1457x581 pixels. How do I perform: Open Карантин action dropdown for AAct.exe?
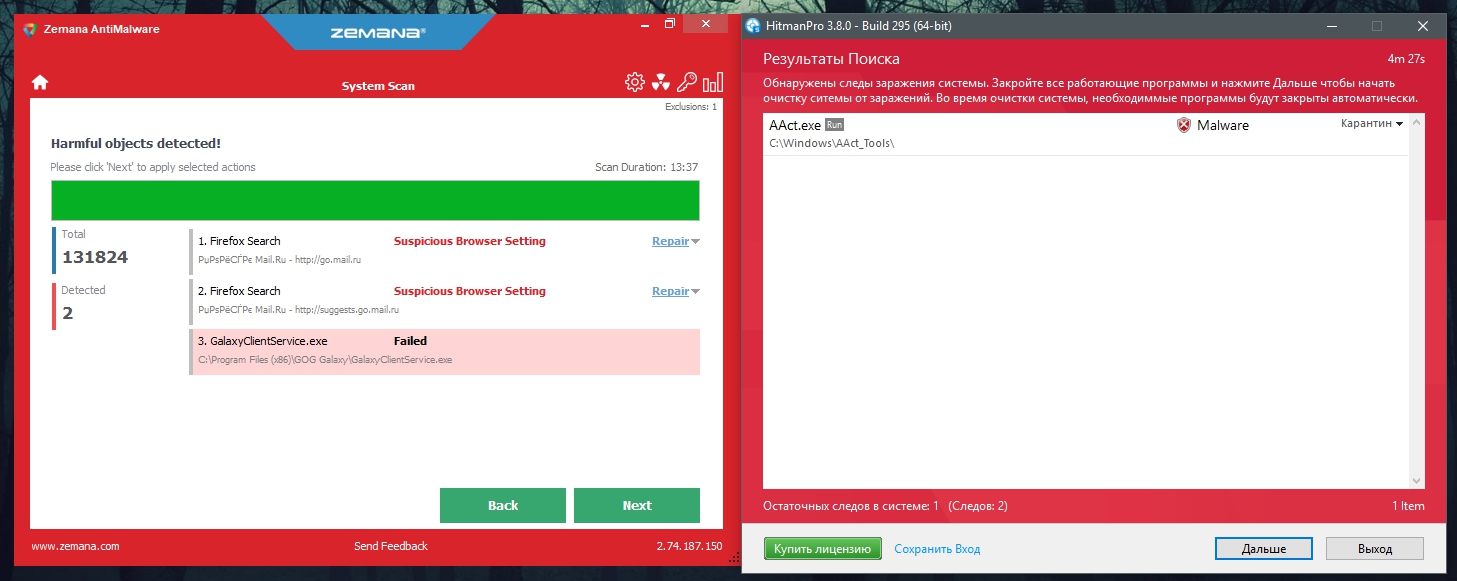(1372, 123)
